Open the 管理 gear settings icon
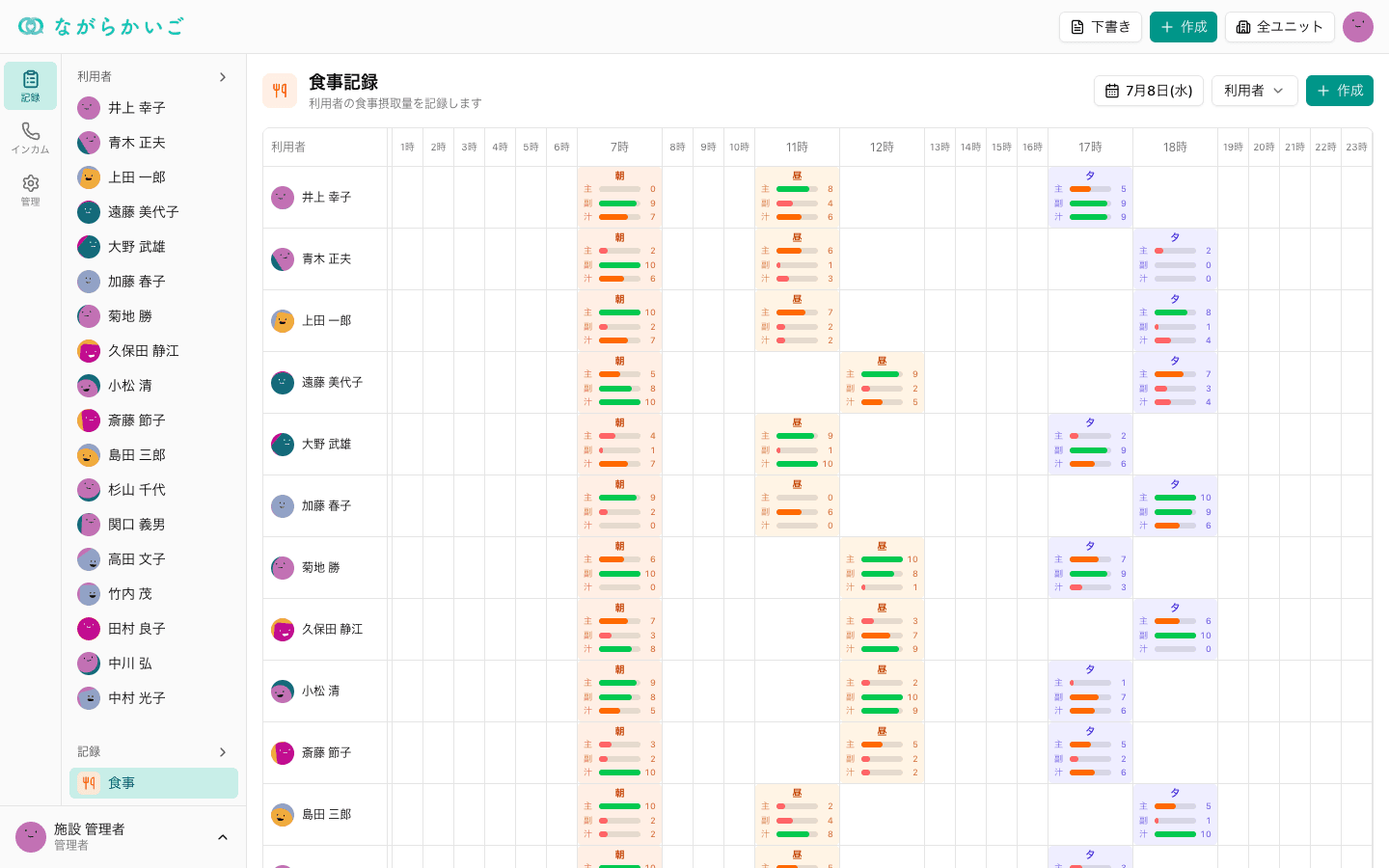The height and width of the screenshot is (868, 1389). [30, 190]
